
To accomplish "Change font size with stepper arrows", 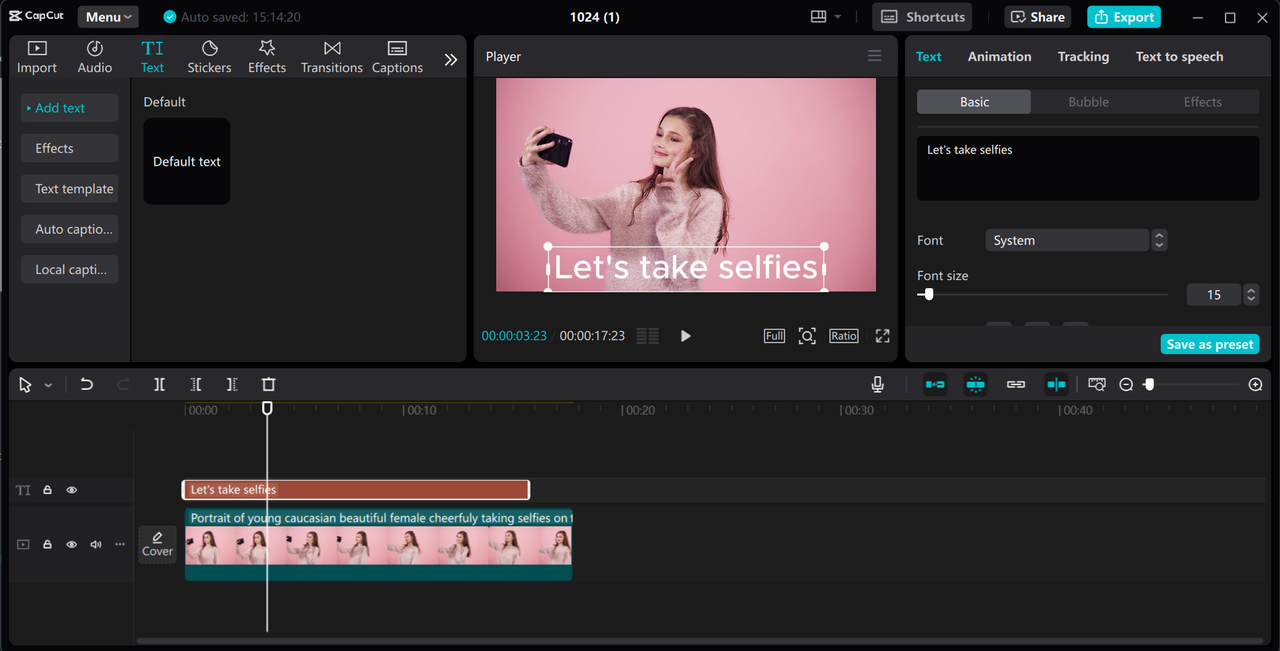I will 1250,294.
